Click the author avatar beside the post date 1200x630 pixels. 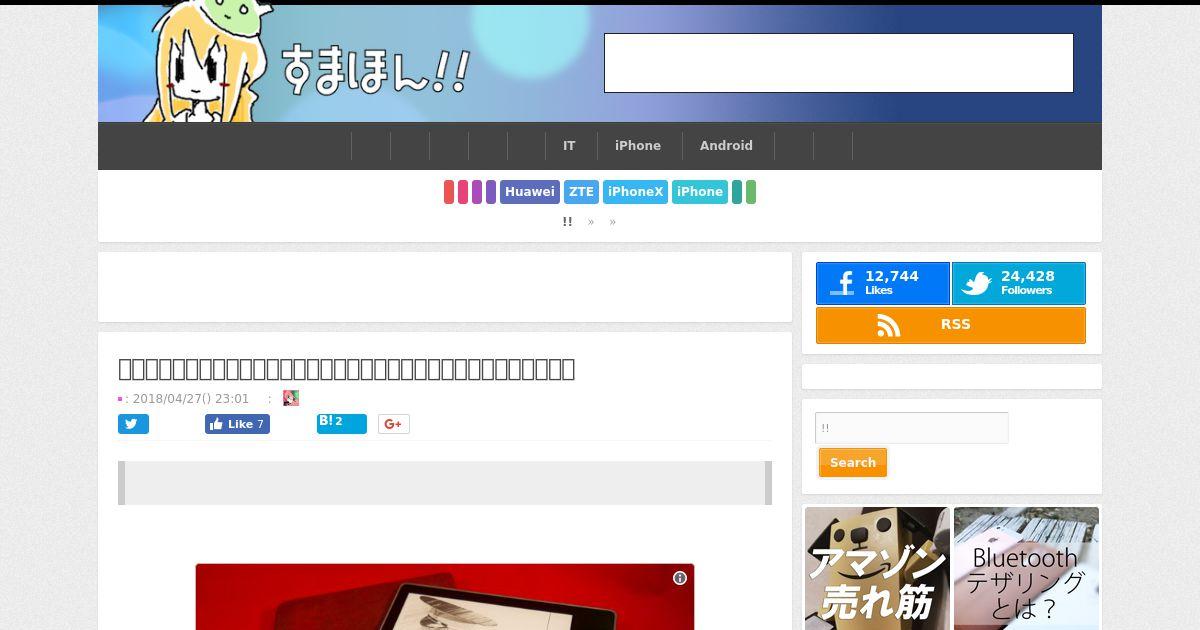pyautogui.click(x=291, y=398)
